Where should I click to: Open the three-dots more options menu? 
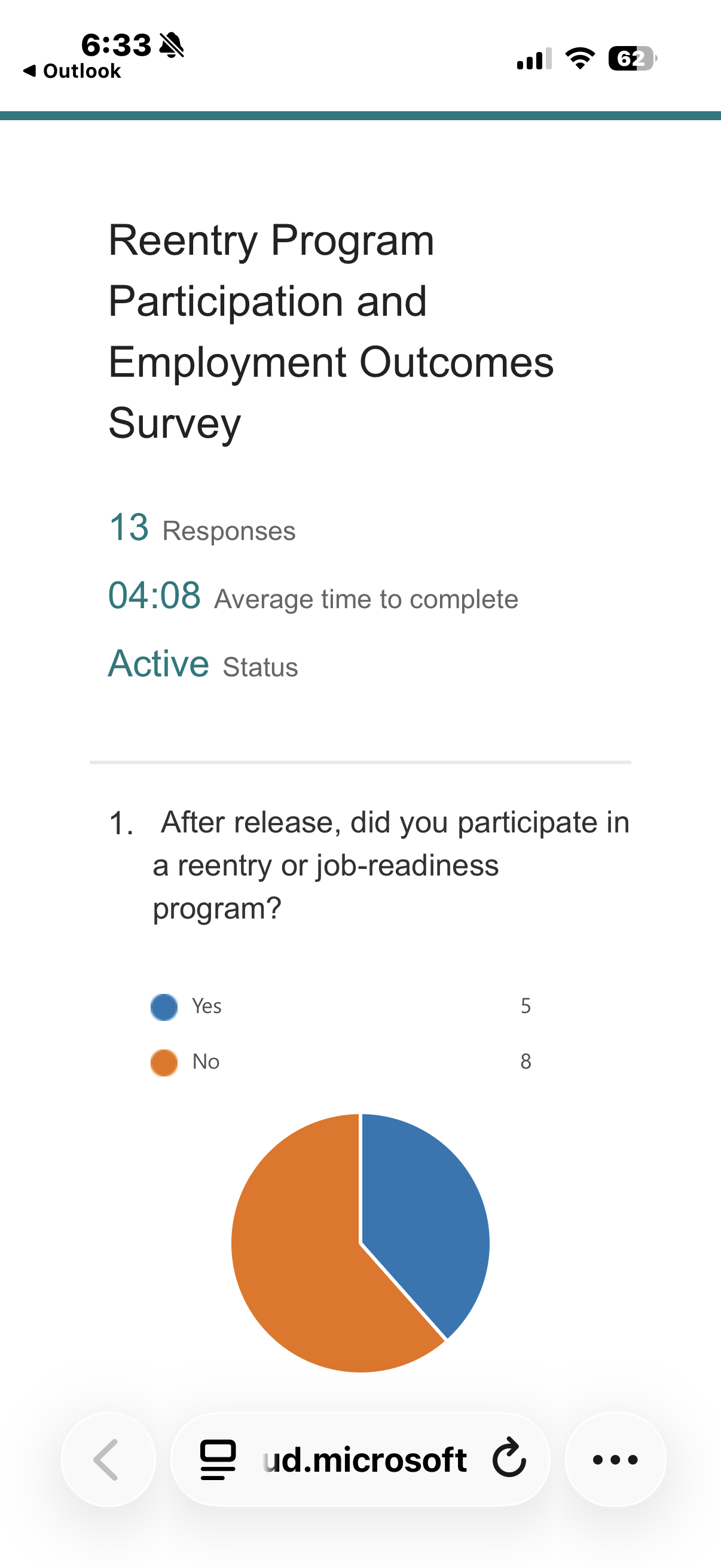[x=615, y=1459]
